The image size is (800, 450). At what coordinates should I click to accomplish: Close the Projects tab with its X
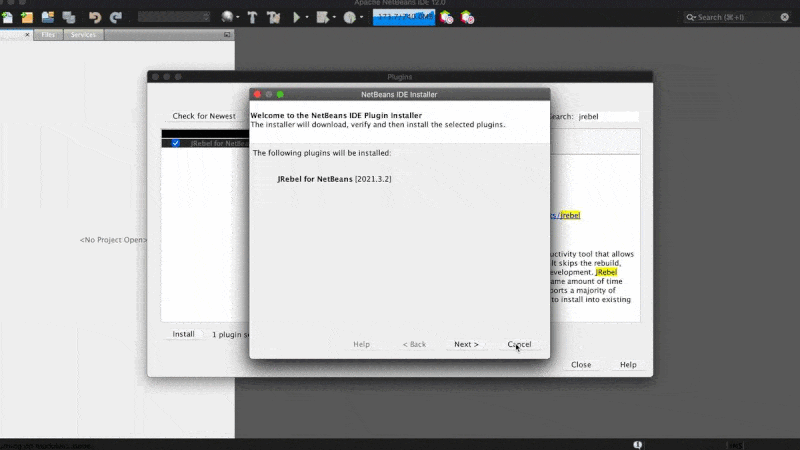pos(27,35)
